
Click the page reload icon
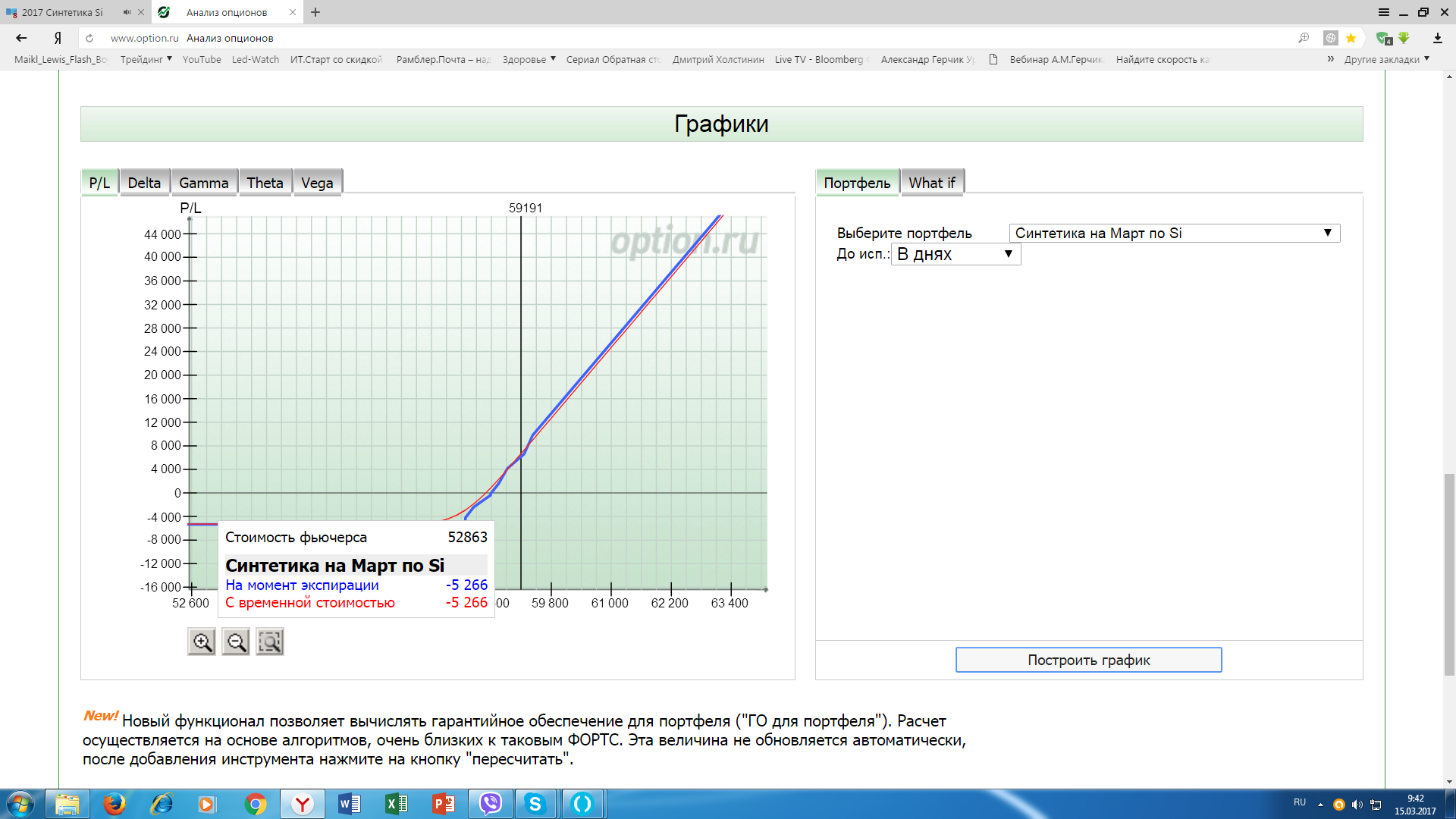point(89,38)
